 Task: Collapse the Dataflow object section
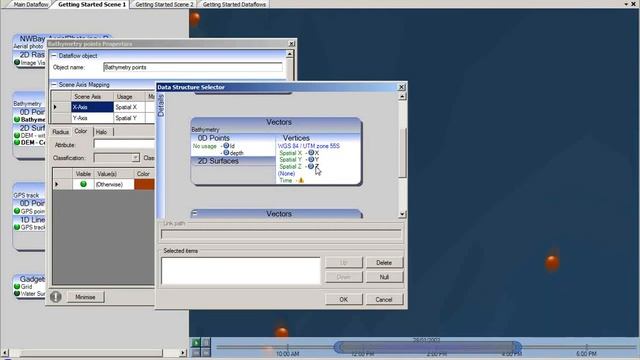(53, 56)
